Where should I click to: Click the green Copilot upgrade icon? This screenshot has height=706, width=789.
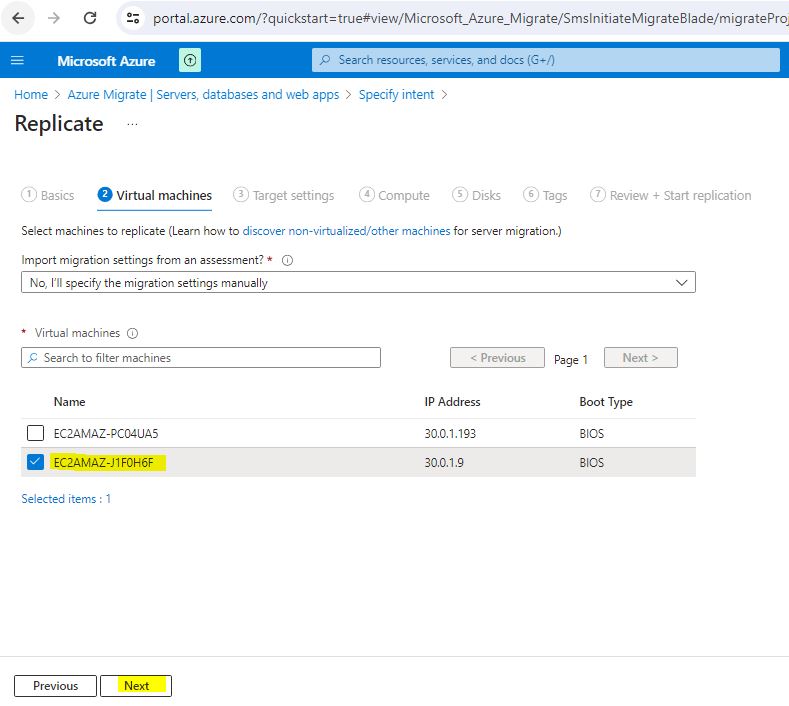(190, 61)
